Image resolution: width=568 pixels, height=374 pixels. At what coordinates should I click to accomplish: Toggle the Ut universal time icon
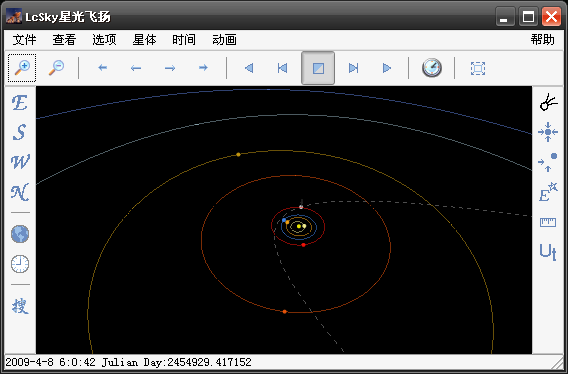(x=548, y=252)
